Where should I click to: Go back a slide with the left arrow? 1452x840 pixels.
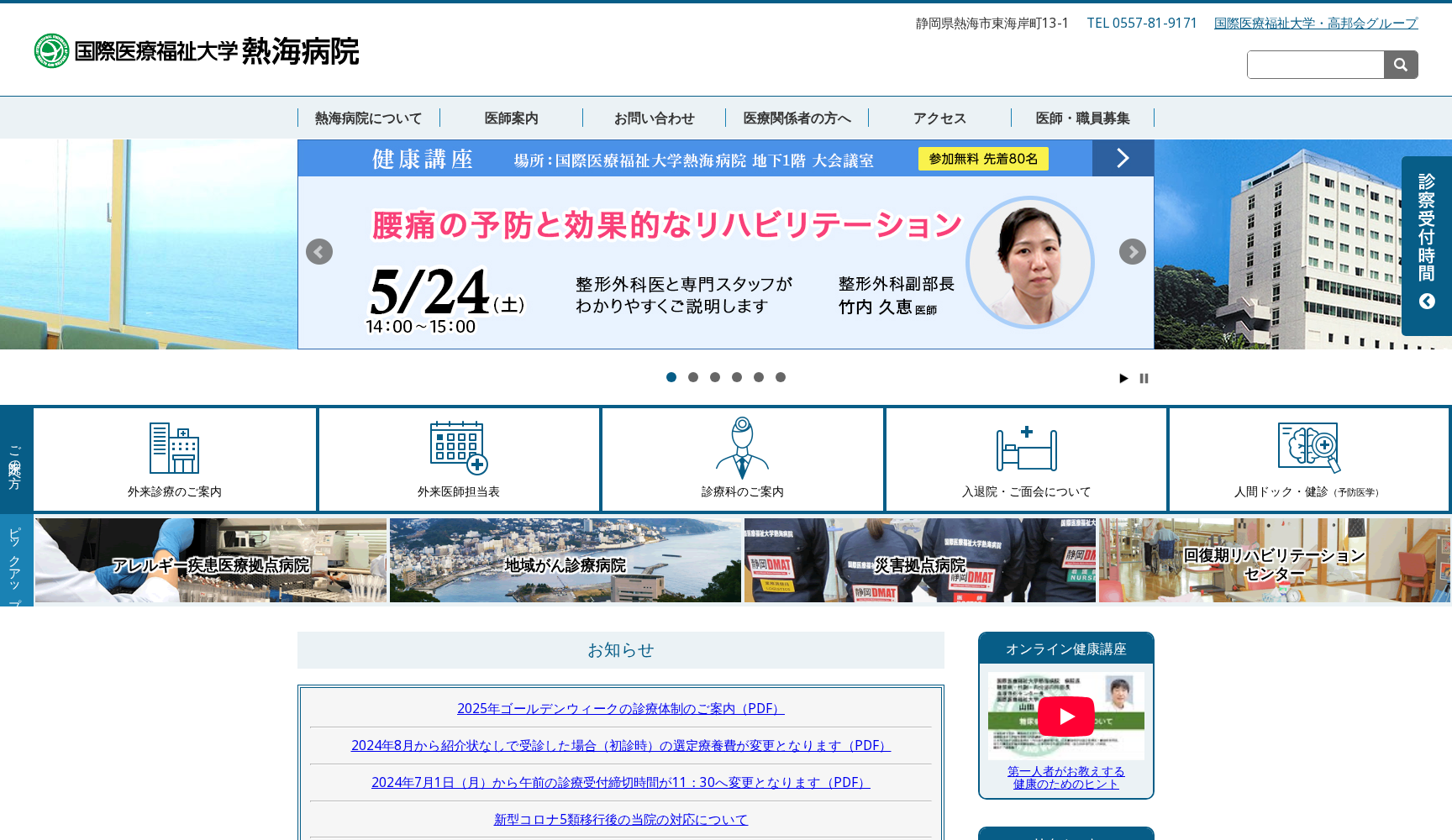coord(318,251)
